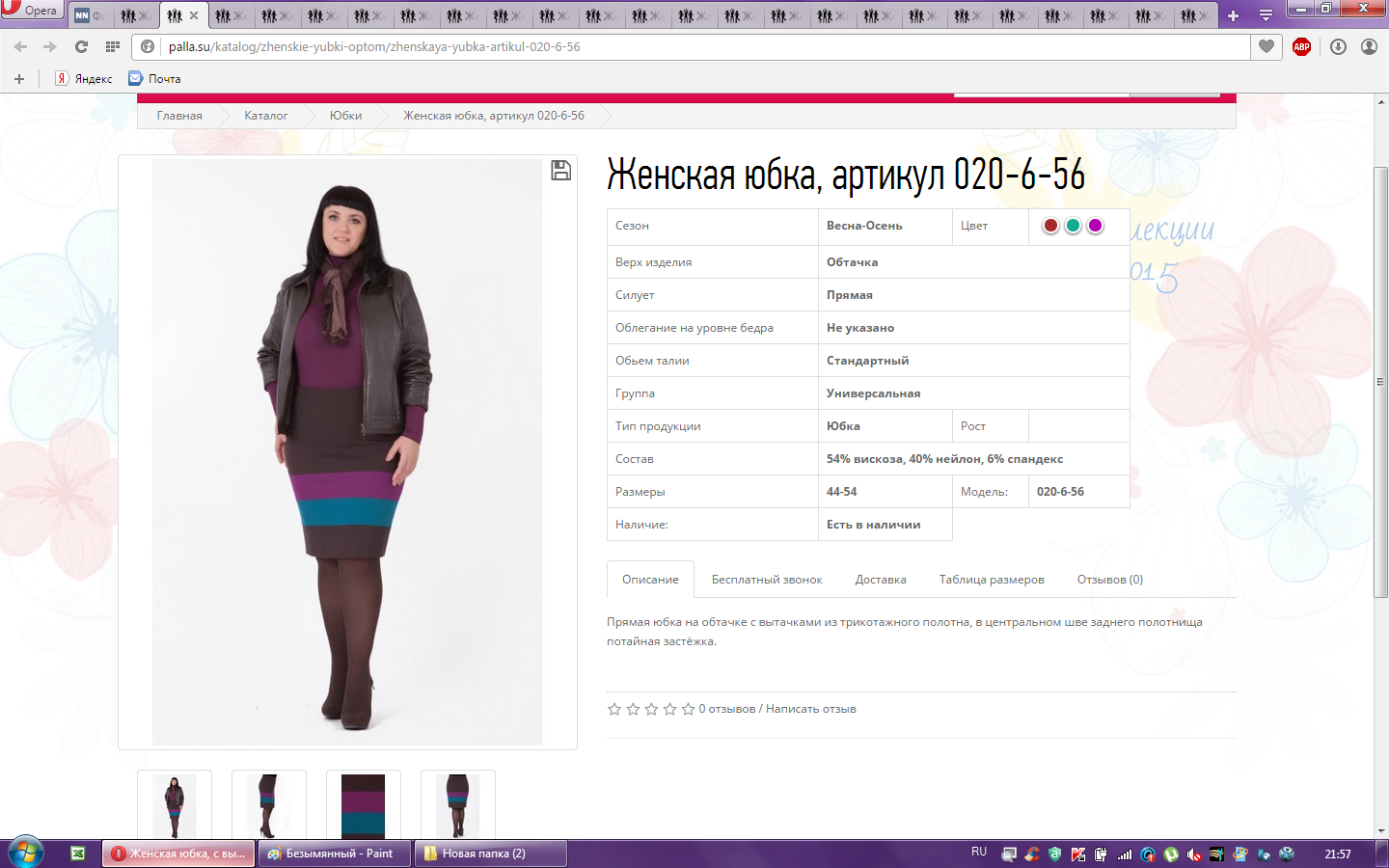Select the dark red color swatch
The height and width of the screenshot is (868, 1389).
click(1050, 226)
